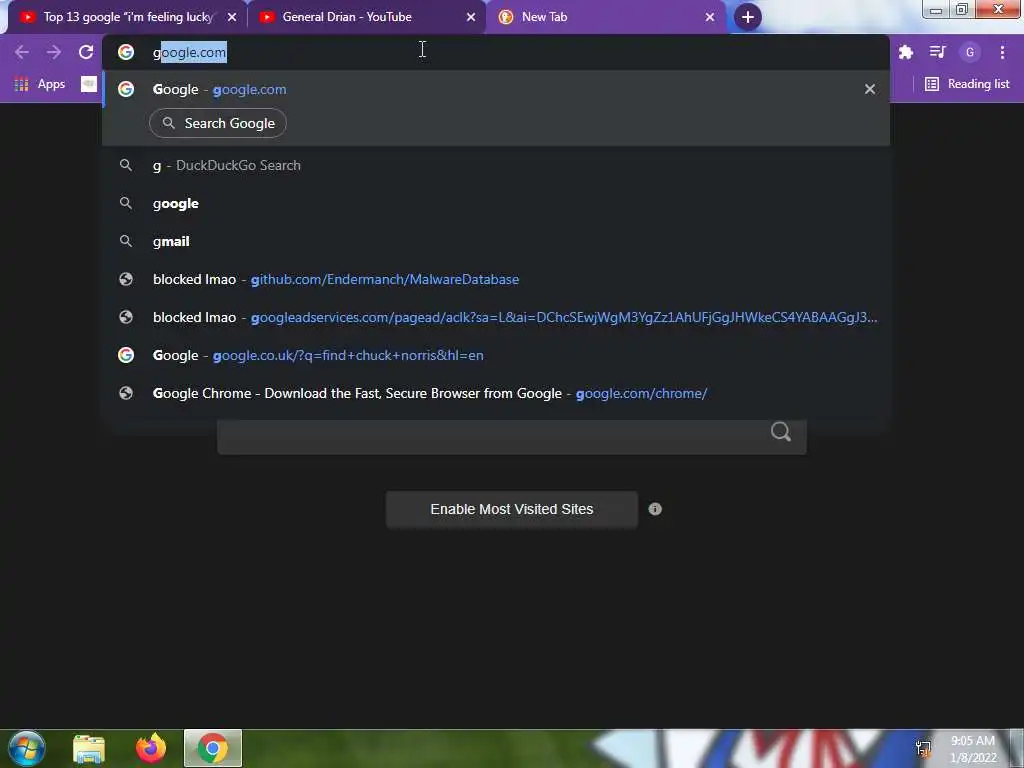Open the github.com MalwareDatabase suggestion
1024x768 pixels.
point(496,280)
